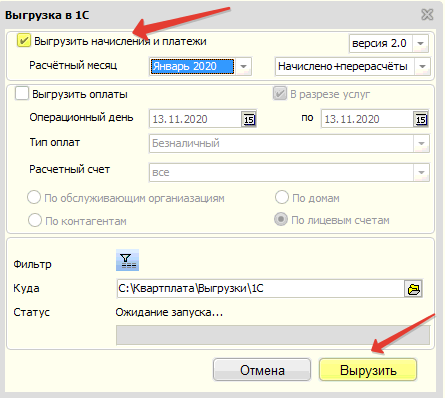Screen dimensions: 445x398
Task: Click the Фильтр label
Action: (32, 264)
